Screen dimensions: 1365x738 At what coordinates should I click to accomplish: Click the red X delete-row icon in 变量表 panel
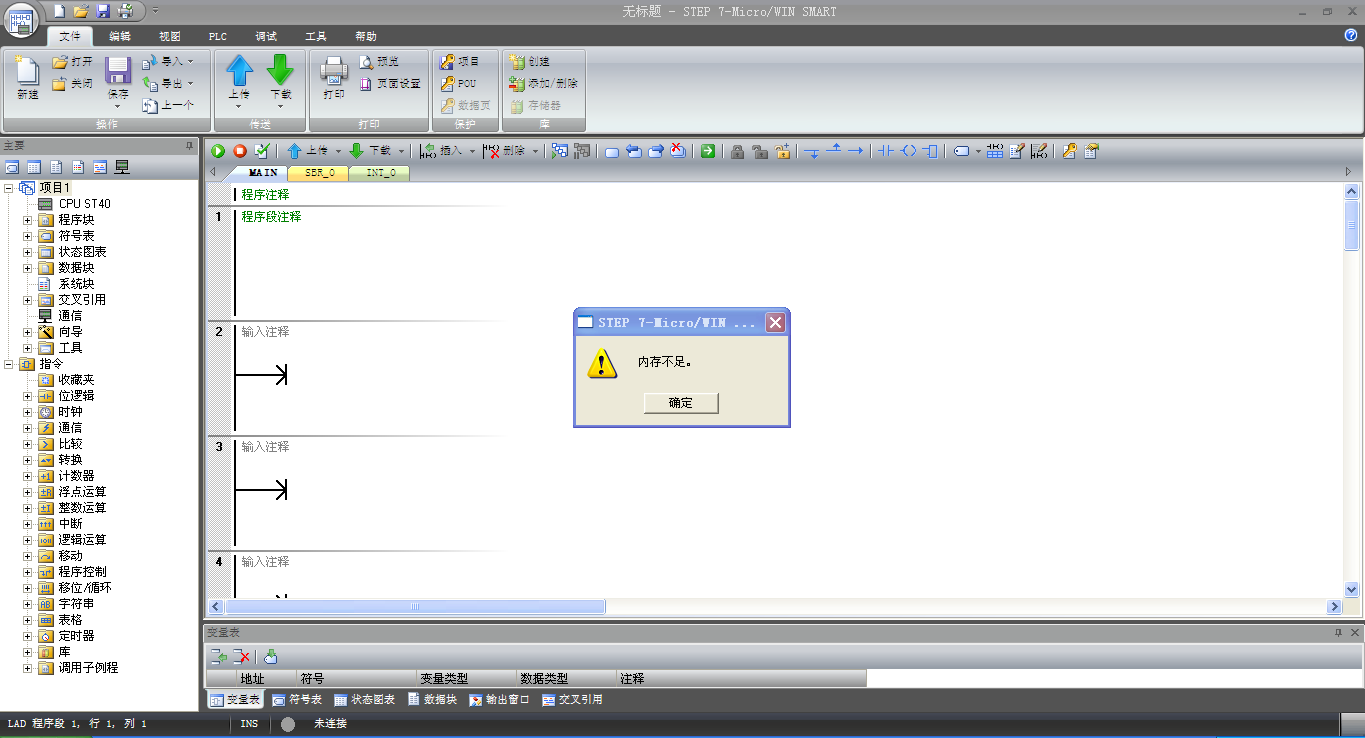point(241,657)
